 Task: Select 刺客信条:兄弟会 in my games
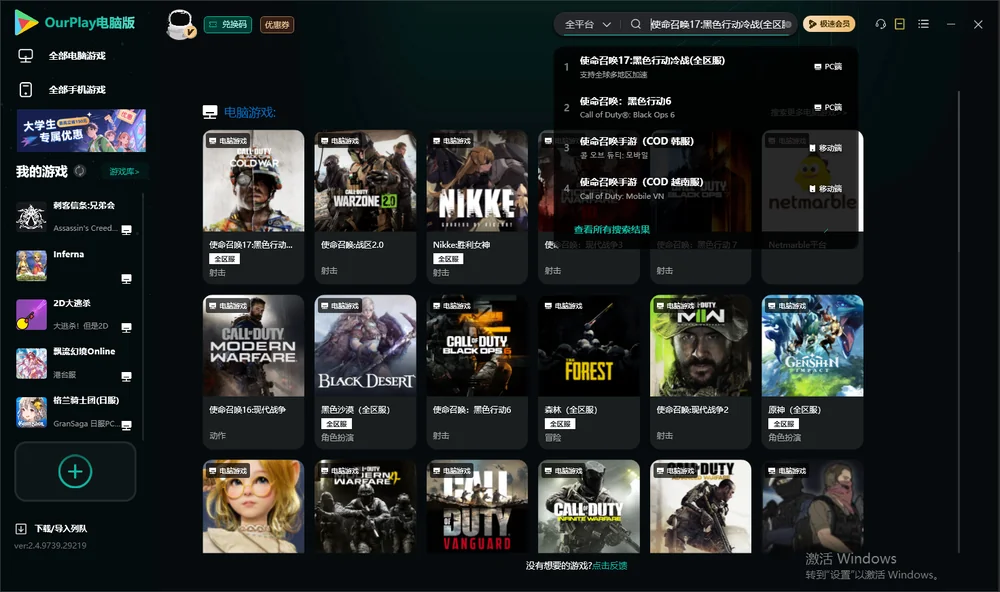[74, 217]
